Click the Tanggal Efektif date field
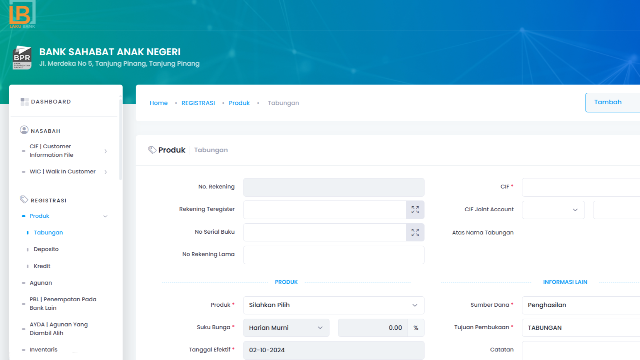Image resolution: width=640 pixels, height=360 pixels. click(334, 350)
